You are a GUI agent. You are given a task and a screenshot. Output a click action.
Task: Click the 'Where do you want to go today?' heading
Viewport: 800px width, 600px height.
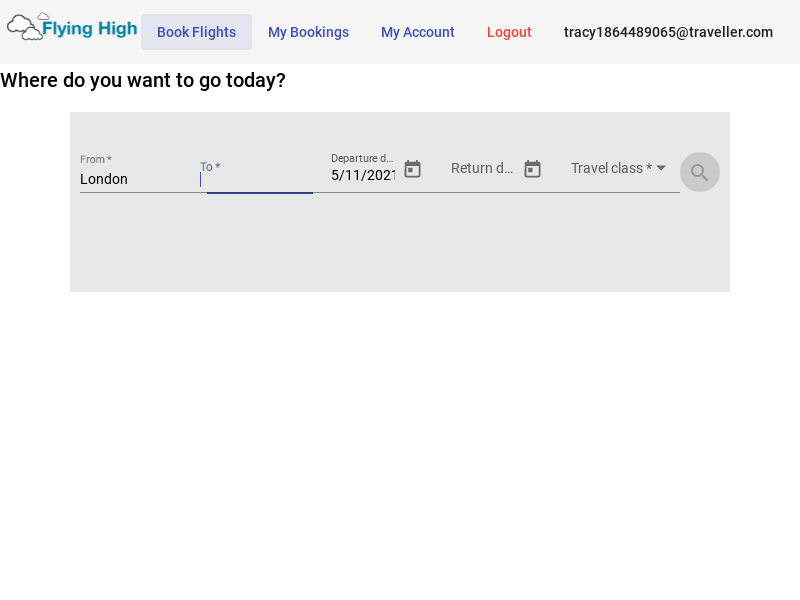[x=143, y=80]
